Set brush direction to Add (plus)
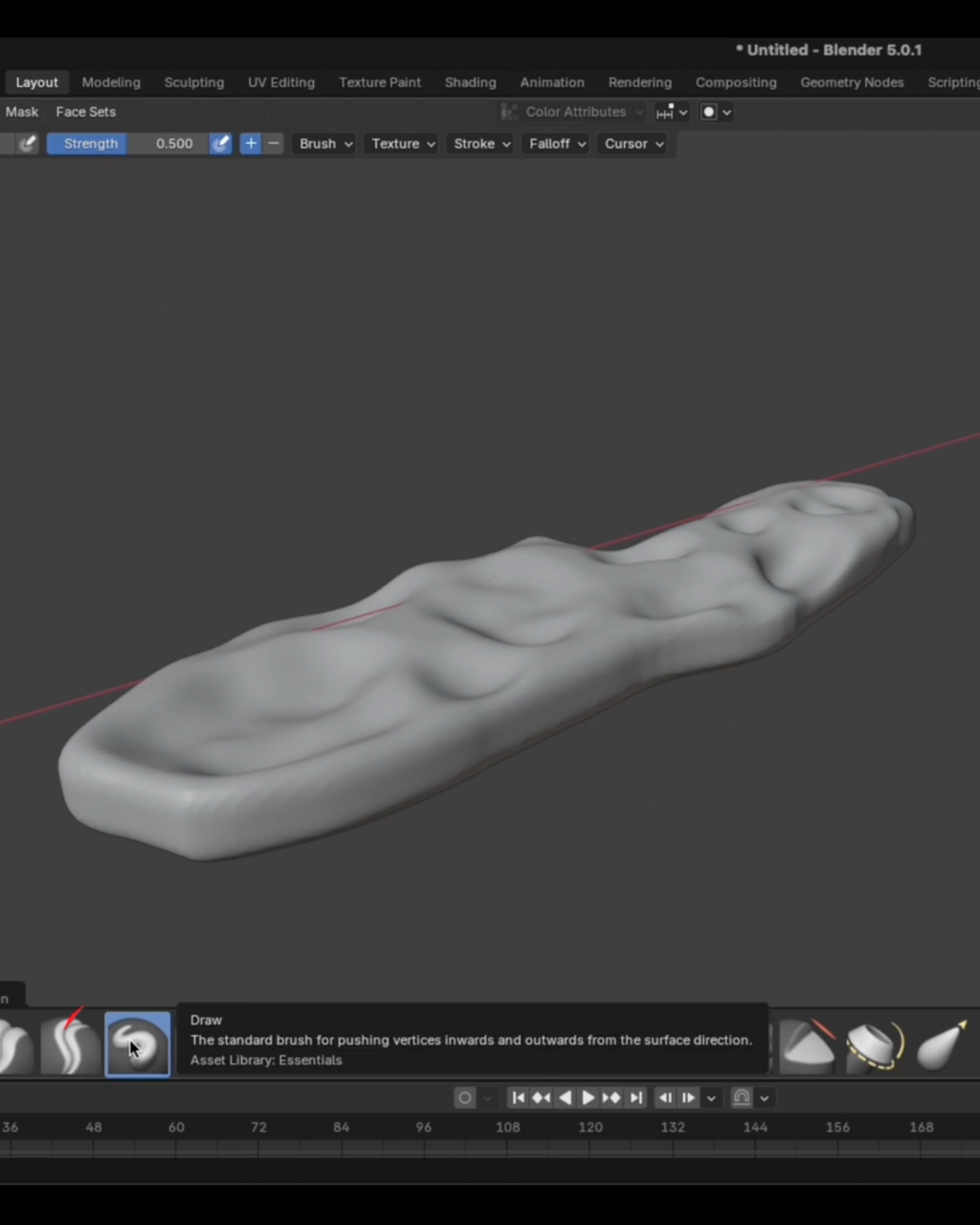This screenshot has height=1225, width=980. point(251,144)
